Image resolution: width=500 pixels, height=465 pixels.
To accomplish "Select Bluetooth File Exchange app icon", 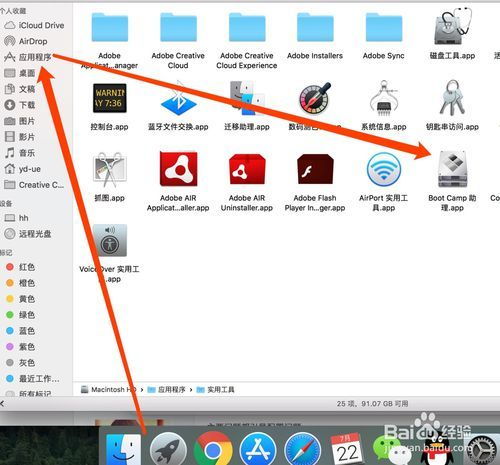I will [178, 98].
